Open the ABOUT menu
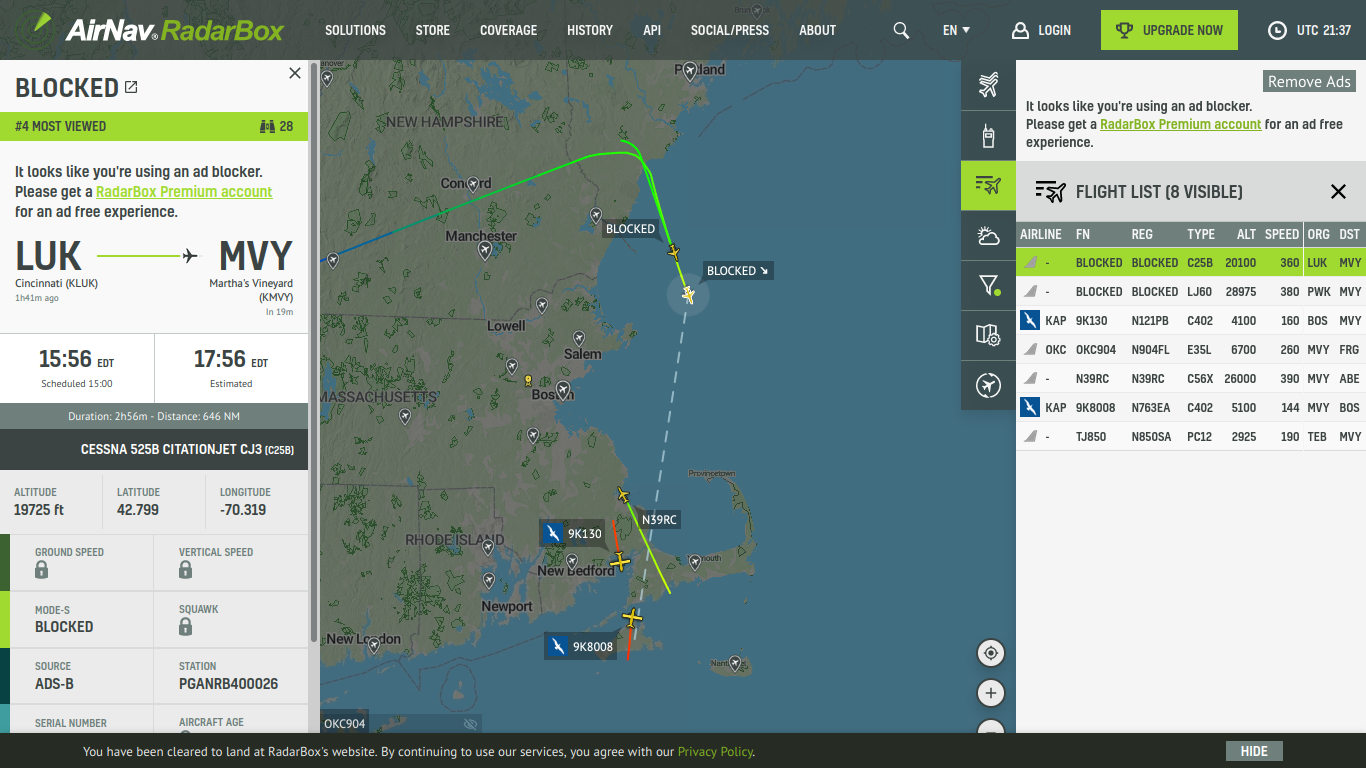 [x=817, y=30]
